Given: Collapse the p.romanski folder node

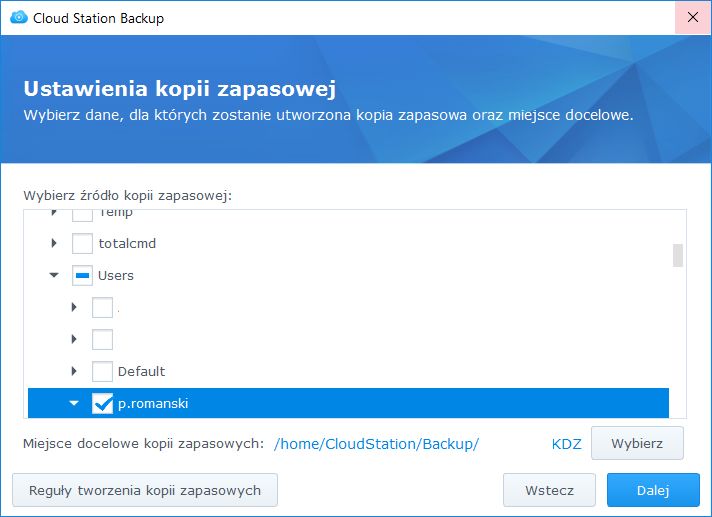Looking at the screenshot, I should [74, 403].
